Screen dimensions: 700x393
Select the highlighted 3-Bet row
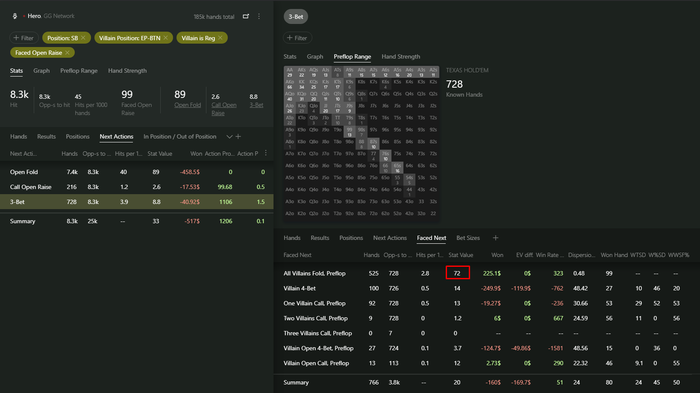pyautogui.click(x=137, y=202)
